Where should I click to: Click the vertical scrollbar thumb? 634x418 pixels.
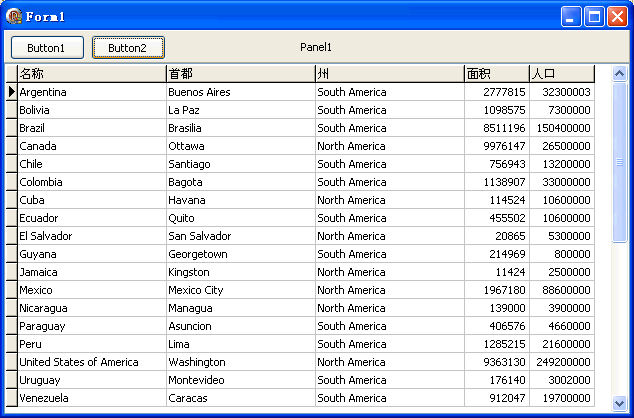[619, 162]
